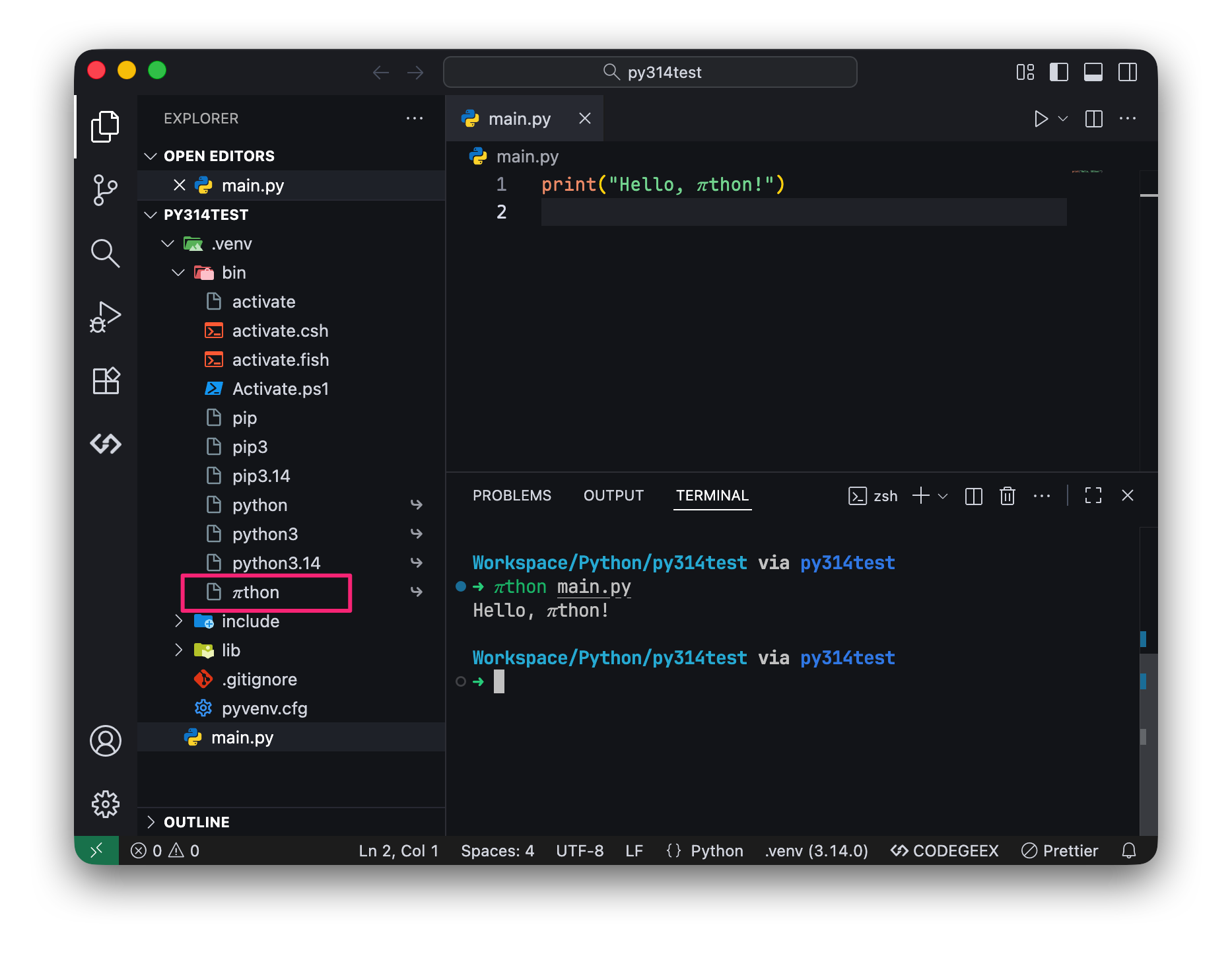Switch to the OUTPUT tab
Image resolution: width=1232 pixels, height=964 pixels.
(613, 496)
